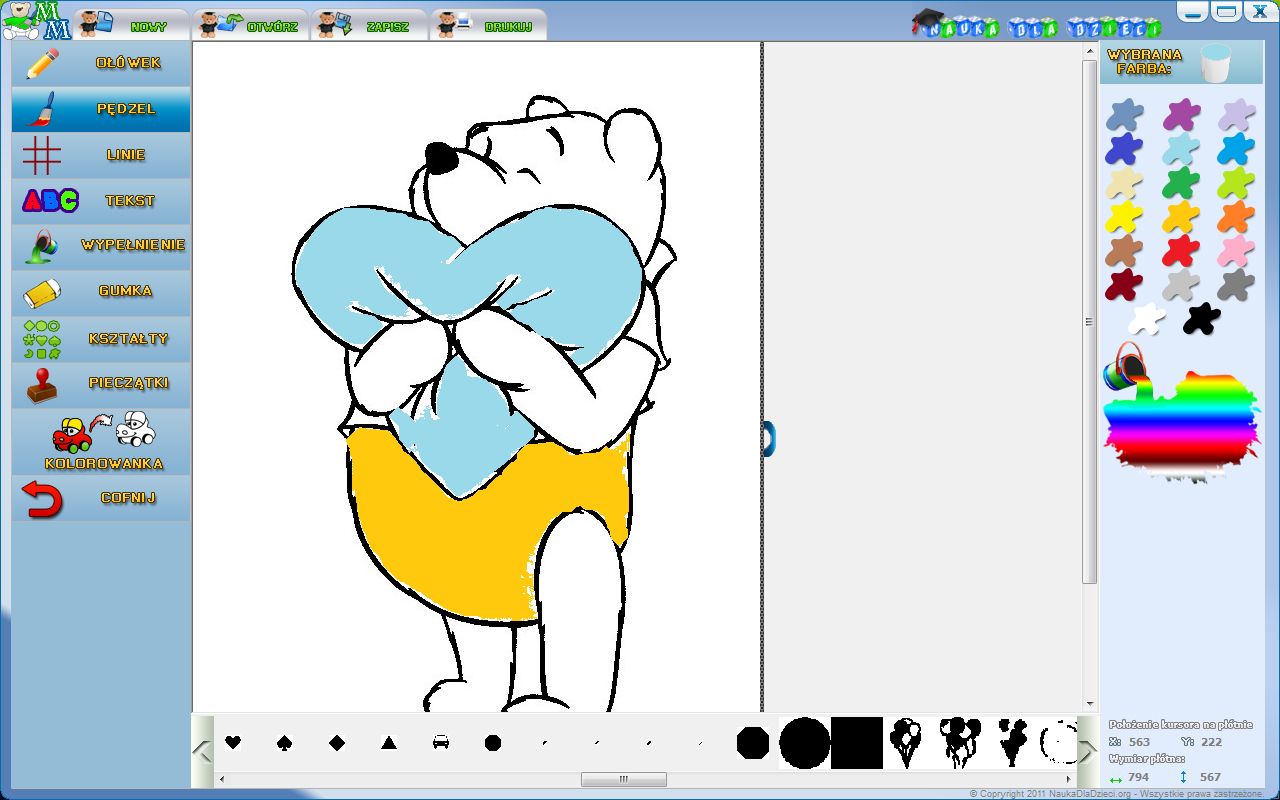Pick the steel blue paint splat
1280x800 pixels.
click(1125, 115)
